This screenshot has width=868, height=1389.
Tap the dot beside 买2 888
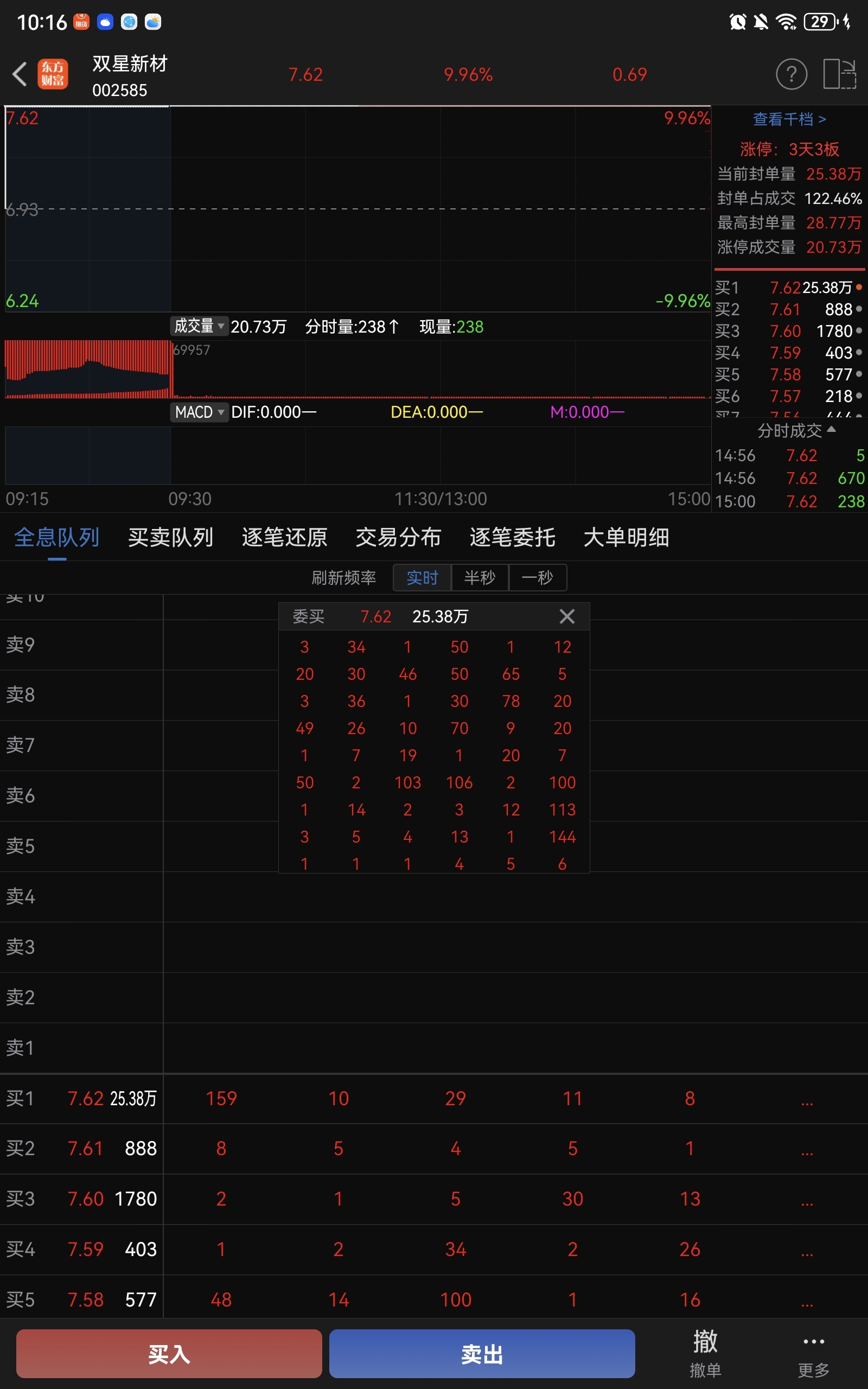tap(859, 309)
